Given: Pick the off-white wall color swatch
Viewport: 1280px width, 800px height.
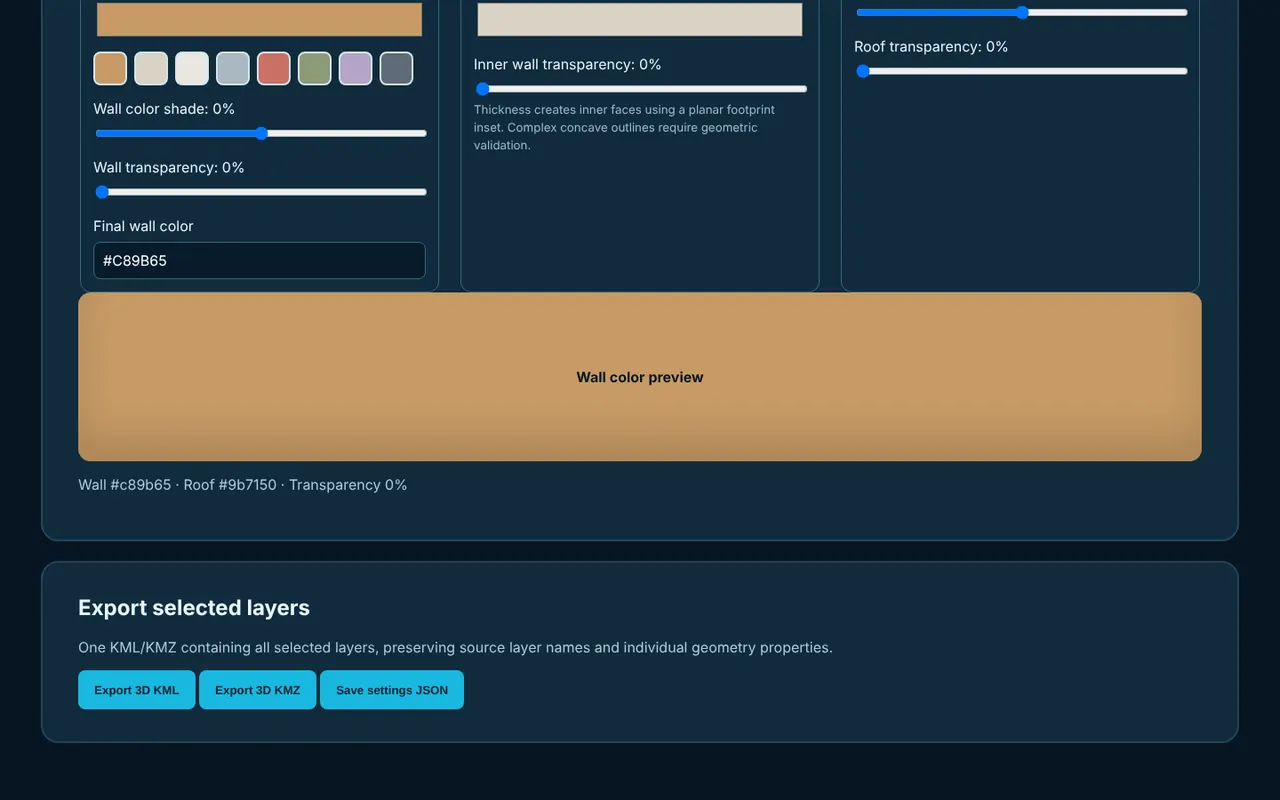Looking at the screenshot, I should click(x=192, y=69).
